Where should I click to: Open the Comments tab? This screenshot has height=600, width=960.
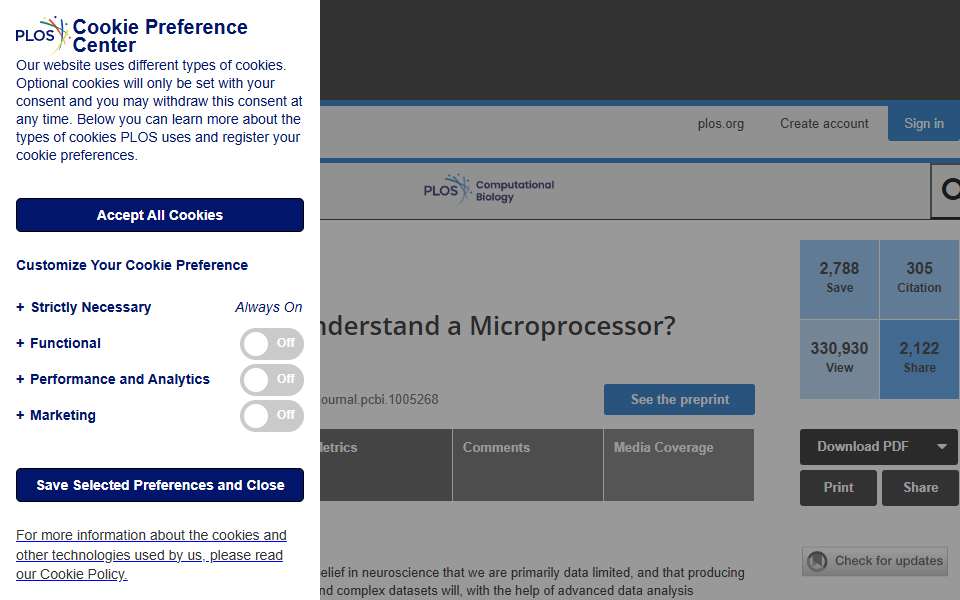click(528, 465)
